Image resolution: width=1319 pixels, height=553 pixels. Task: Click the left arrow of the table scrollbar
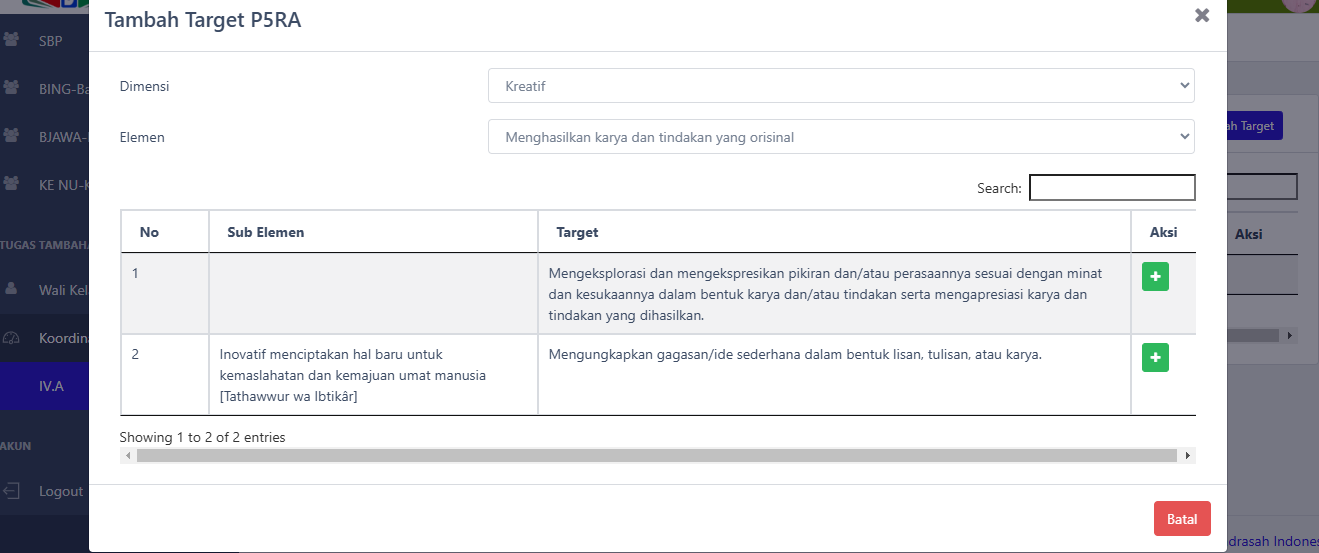(x=127, y=455)
